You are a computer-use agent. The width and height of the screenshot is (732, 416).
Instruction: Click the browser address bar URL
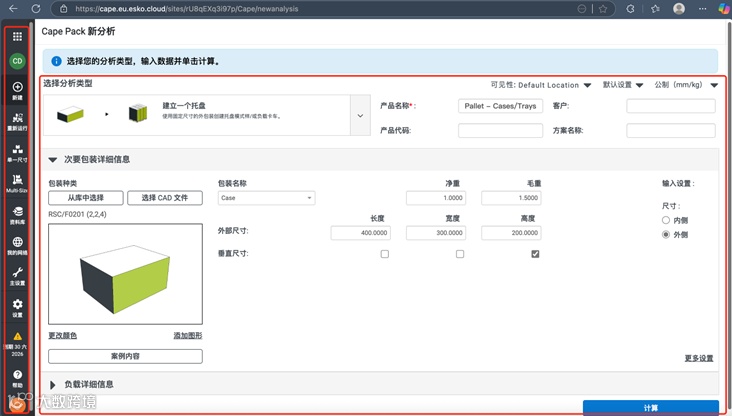187,8
